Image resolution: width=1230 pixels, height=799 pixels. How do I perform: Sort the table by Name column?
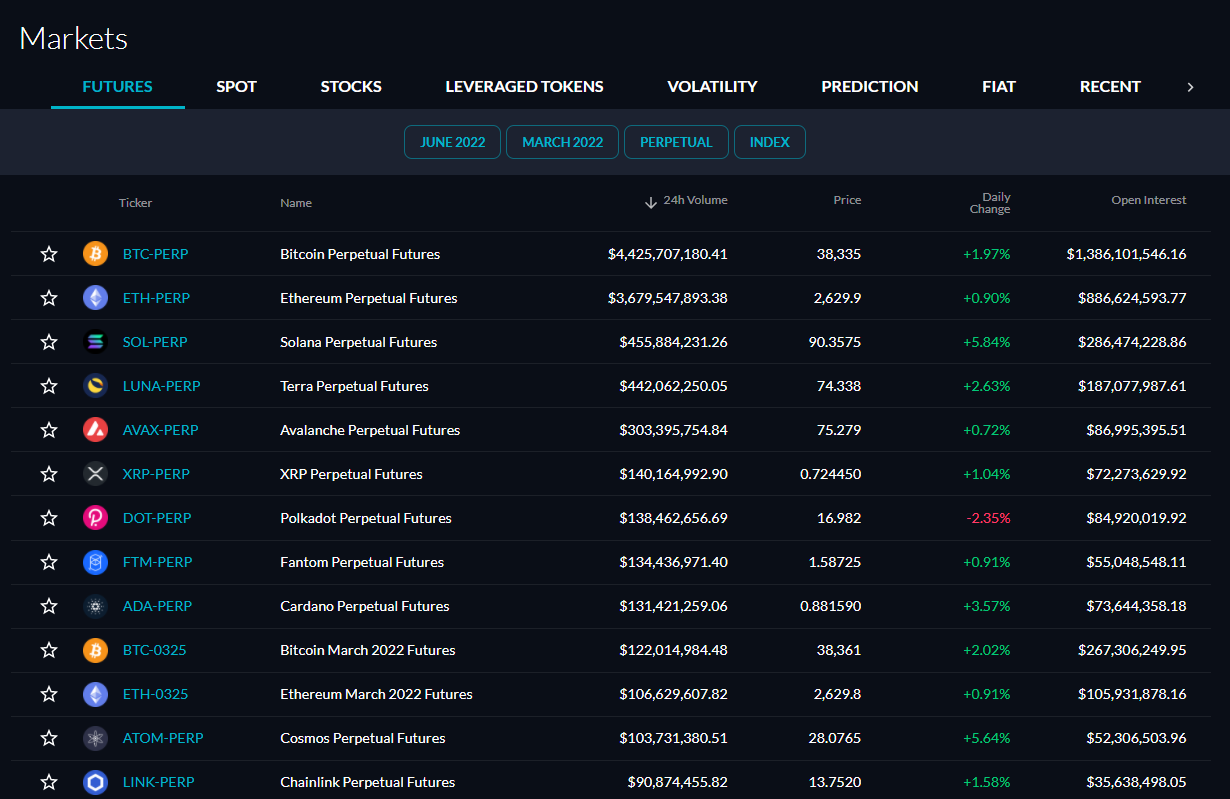click(296, 203)
